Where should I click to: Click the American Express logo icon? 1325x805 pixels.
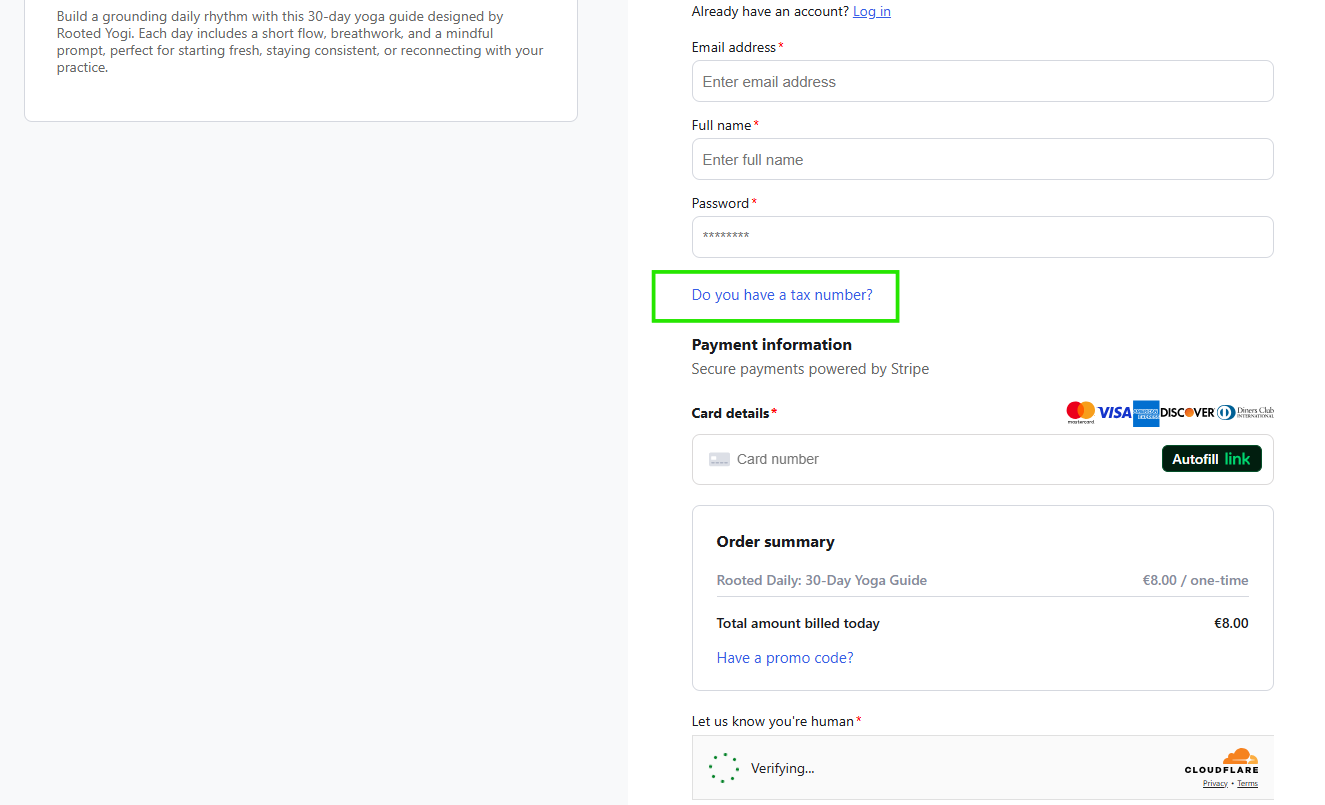click(x=1146, y=413)
